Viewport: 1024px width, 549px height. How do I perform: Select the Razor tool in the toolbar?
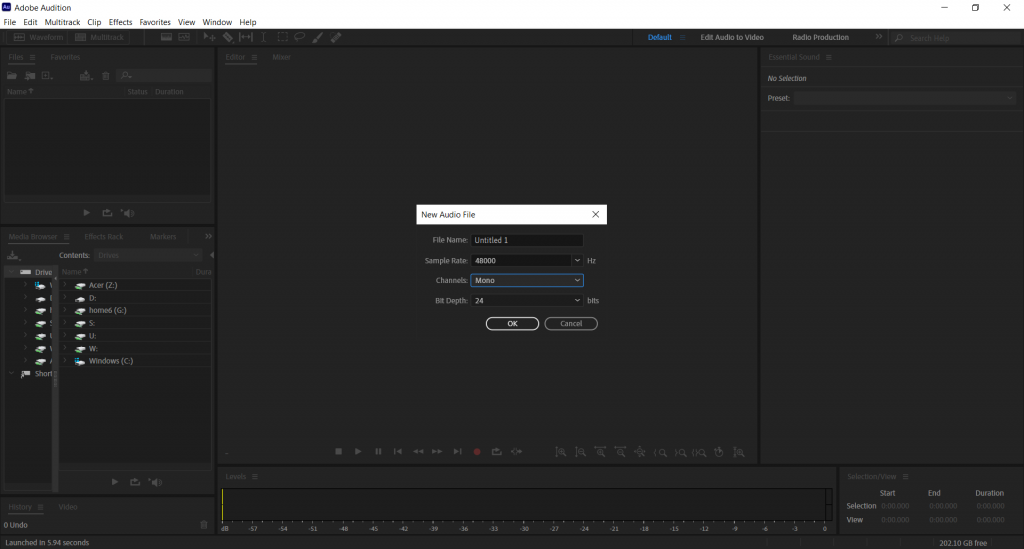228,37
